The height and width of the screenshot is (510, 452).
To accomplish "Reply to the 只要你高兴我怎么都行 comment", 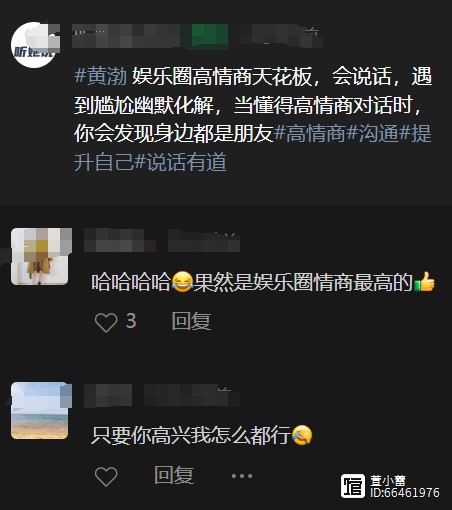I will tap(174, 475).
